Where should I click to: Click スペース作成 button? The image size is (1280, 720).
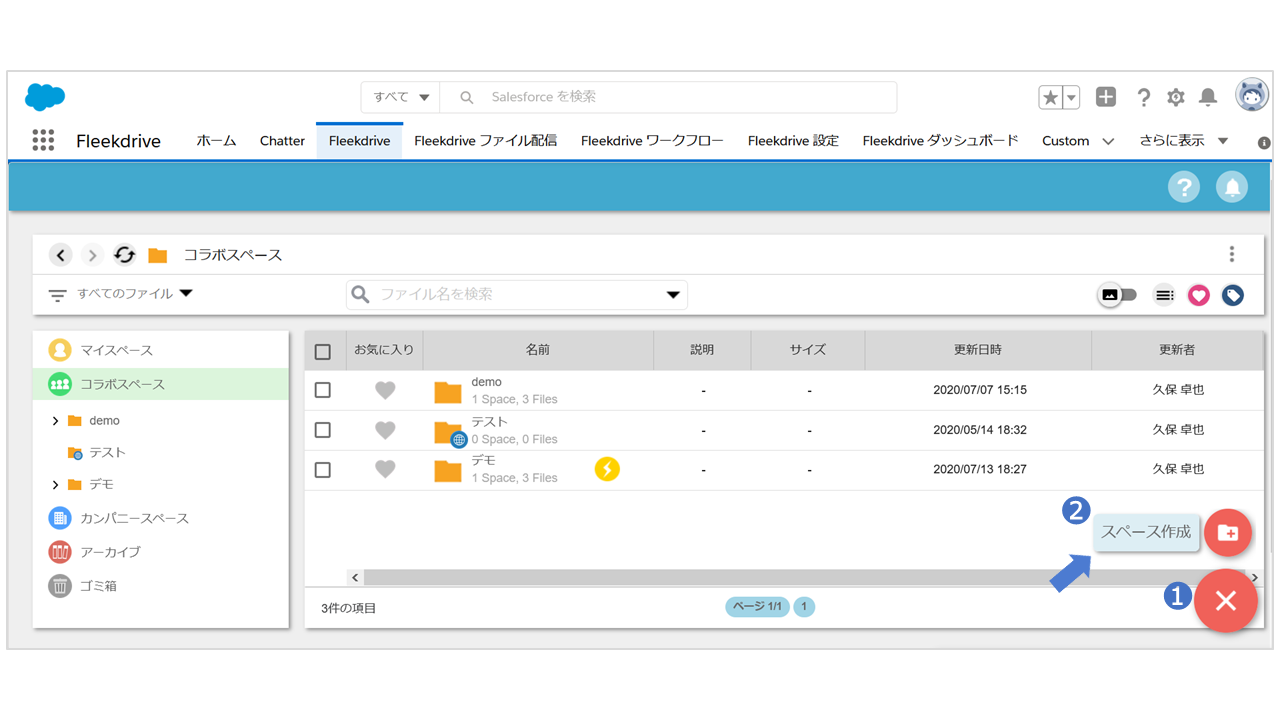[x=1146, y=532]
